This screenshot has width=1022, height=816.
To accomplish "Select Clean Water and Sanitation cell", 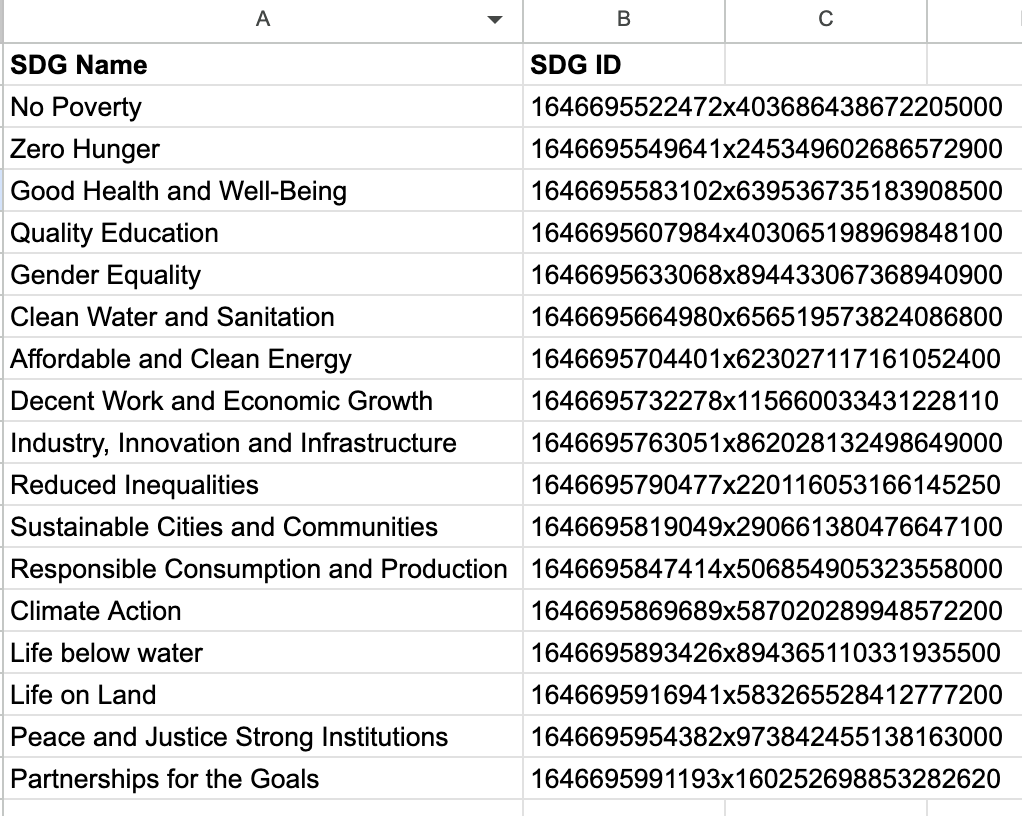I will [263, 317].
